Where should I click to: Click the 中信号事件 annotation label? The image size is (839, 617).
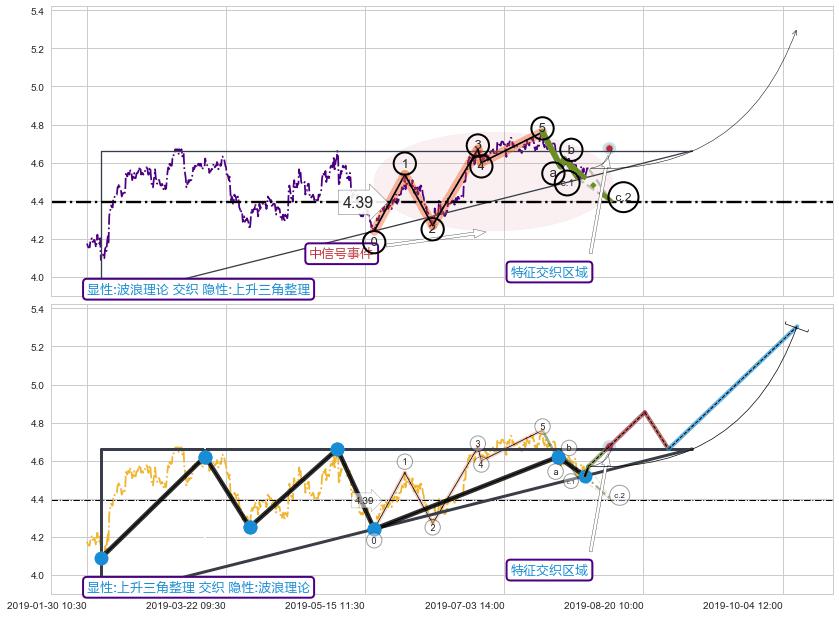[x=341, y=253]
